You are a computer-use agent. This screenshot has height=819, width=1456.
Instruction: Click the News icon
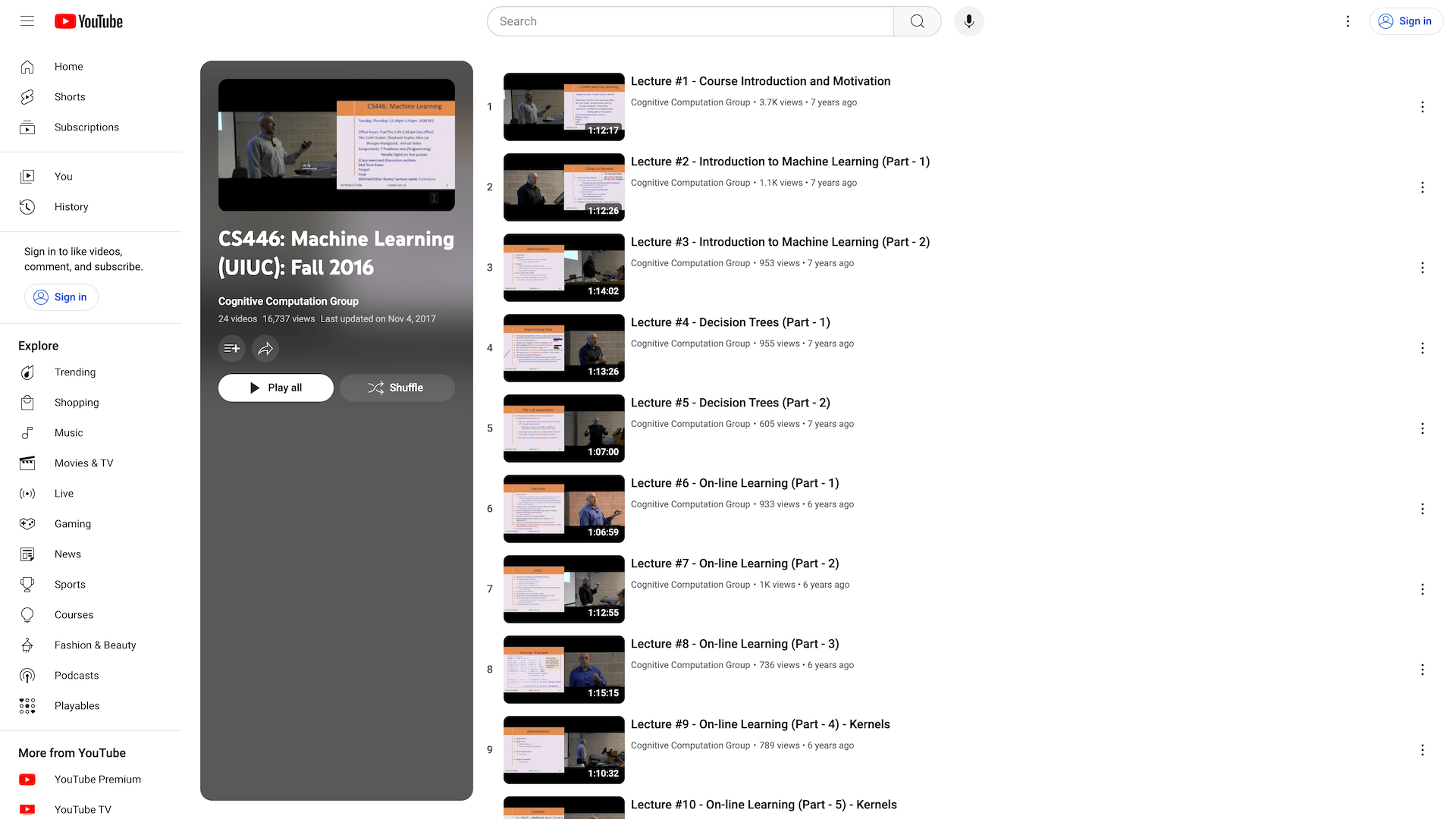click(27, 554)
